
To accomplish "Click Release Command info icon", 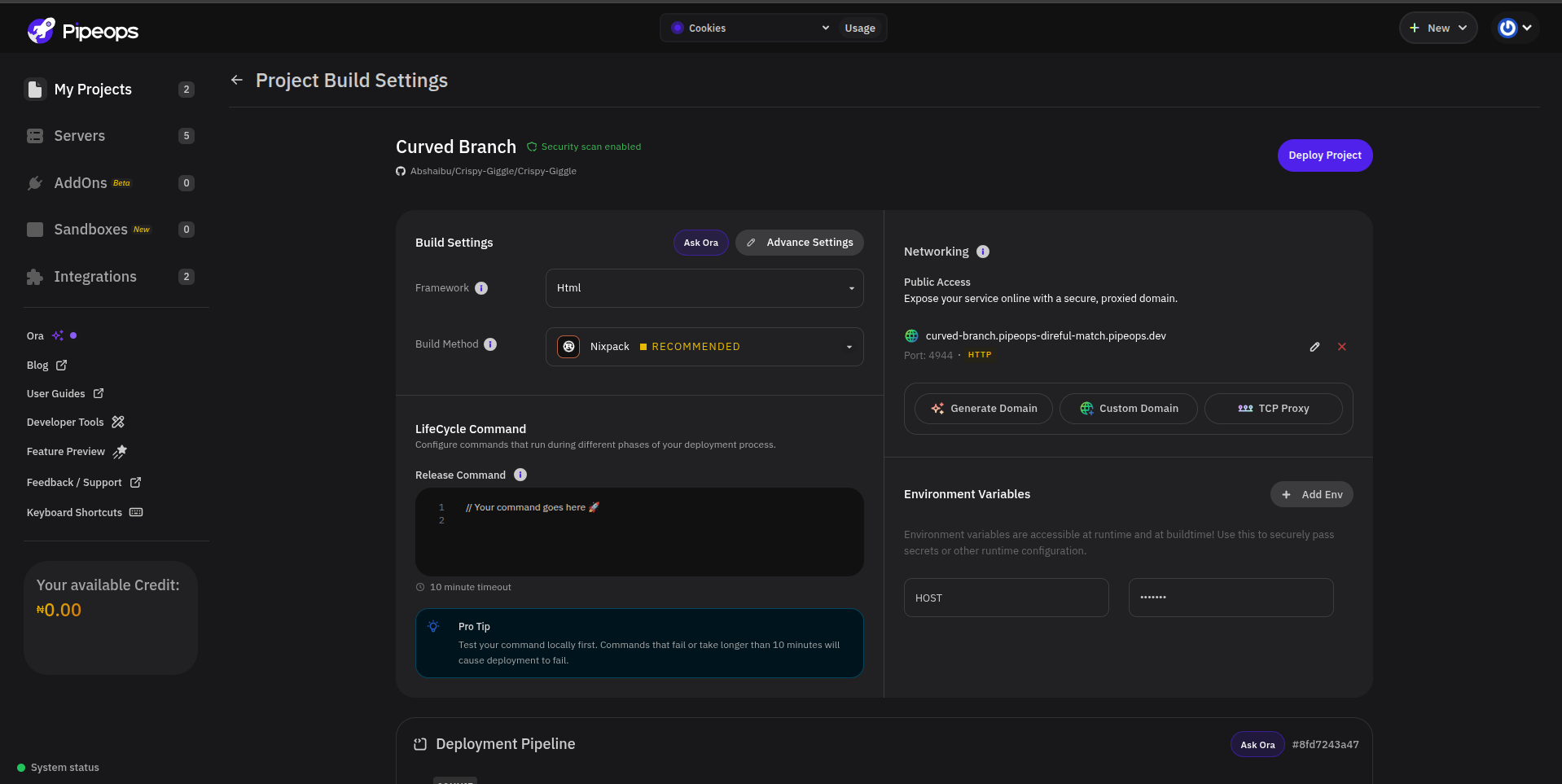I will 520,475.
